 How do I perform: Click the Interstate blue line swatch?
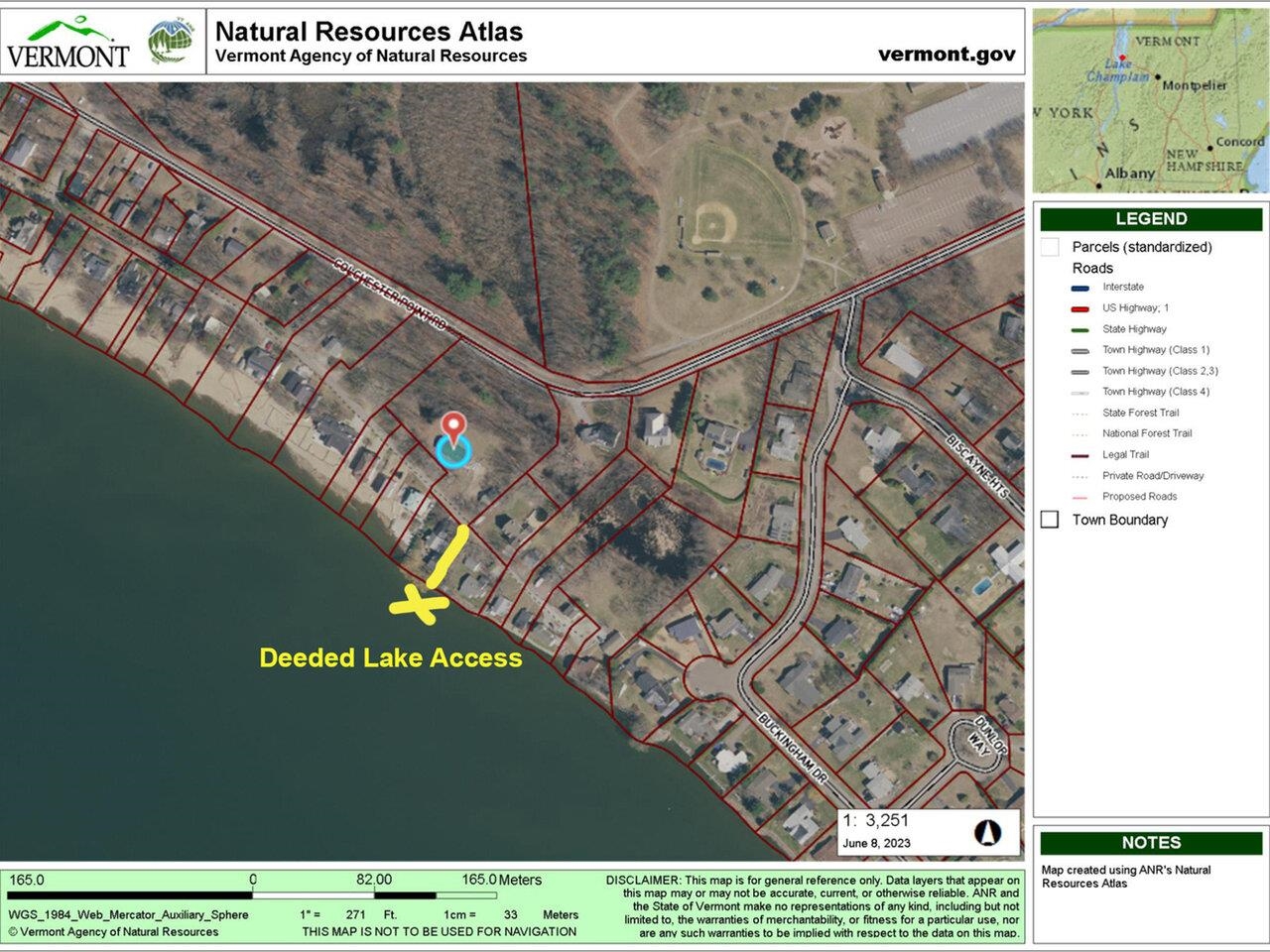1080,288
